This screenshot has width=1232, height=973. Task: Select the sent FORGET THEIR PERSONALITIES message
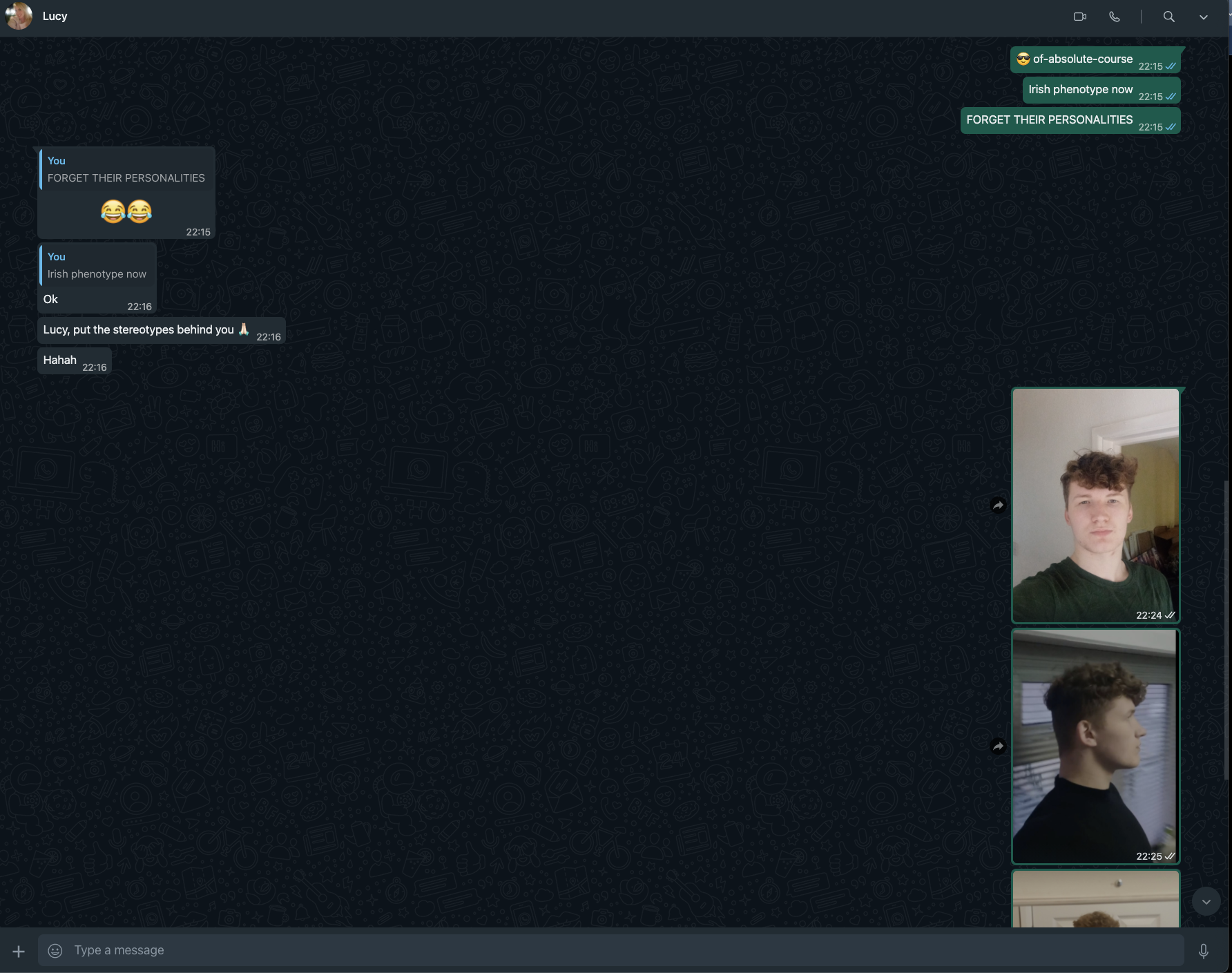(x=1070, y=121)
